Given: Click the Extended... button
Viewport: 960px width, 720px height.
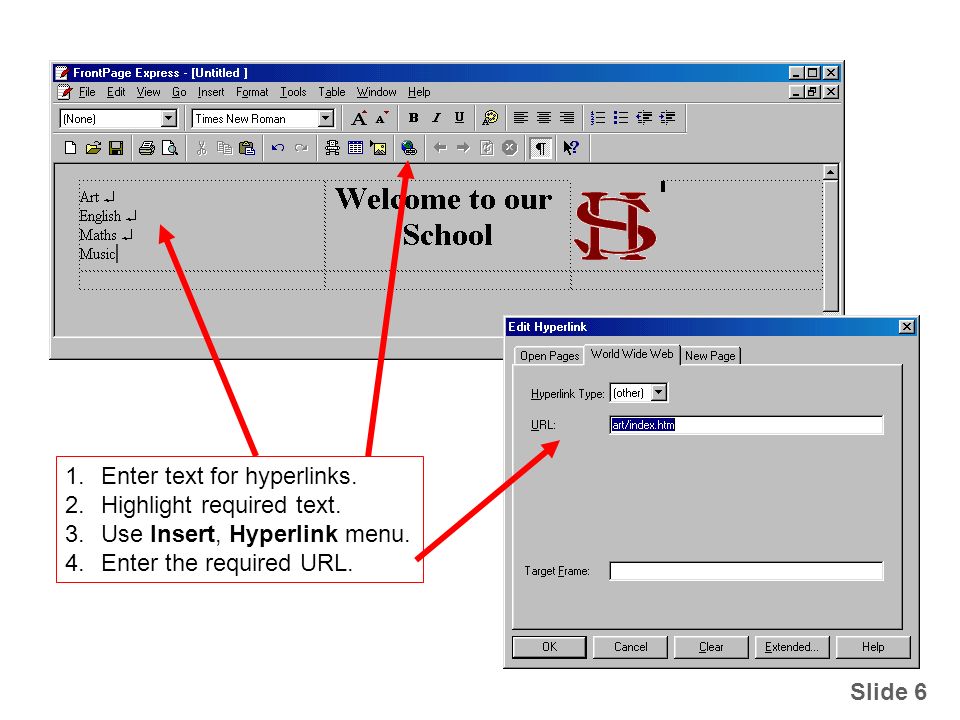Looking at the screenshot, I should 792,647.
